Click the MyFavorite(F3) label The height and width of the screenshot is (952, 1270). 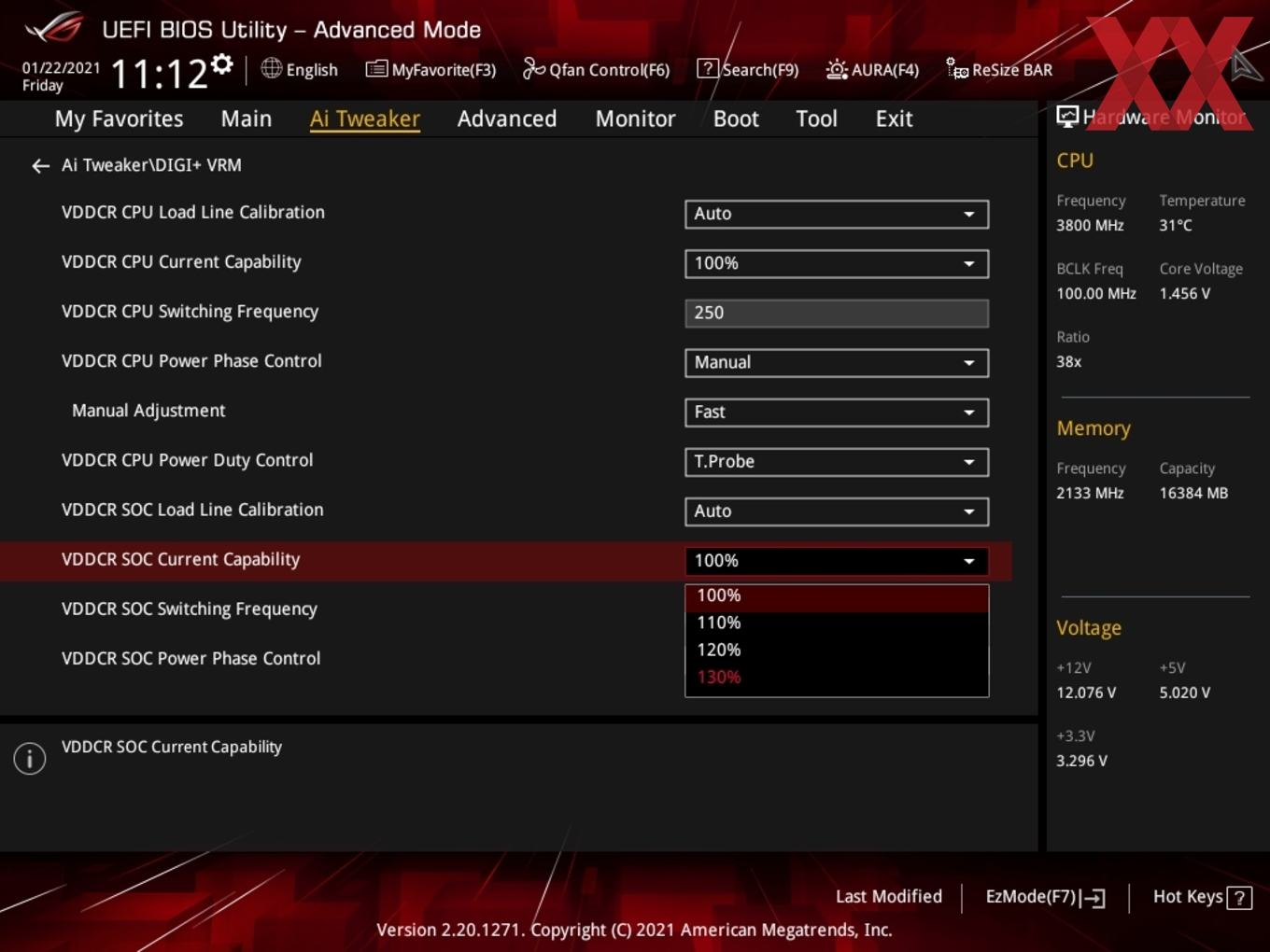click(x=444, y=70)
